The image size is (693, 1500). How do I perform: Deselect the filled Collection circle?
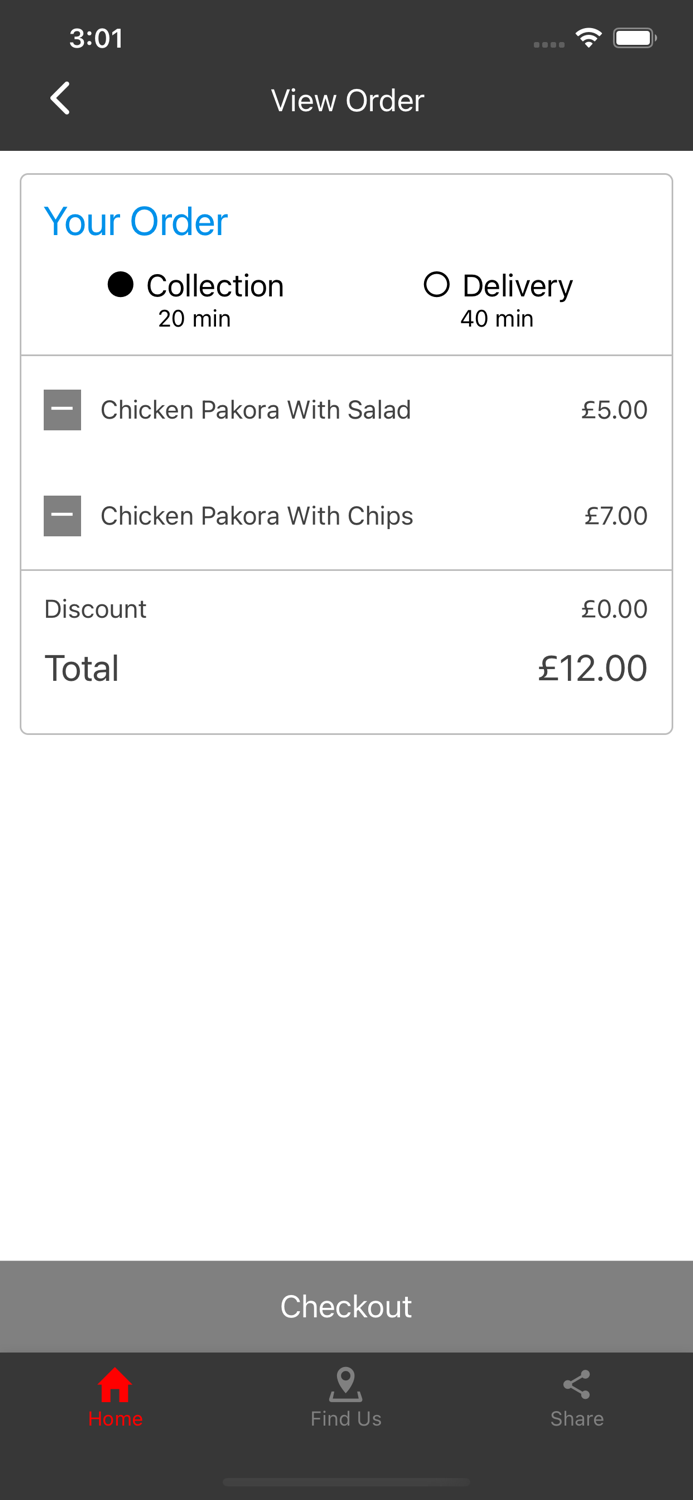coord(121,285)
